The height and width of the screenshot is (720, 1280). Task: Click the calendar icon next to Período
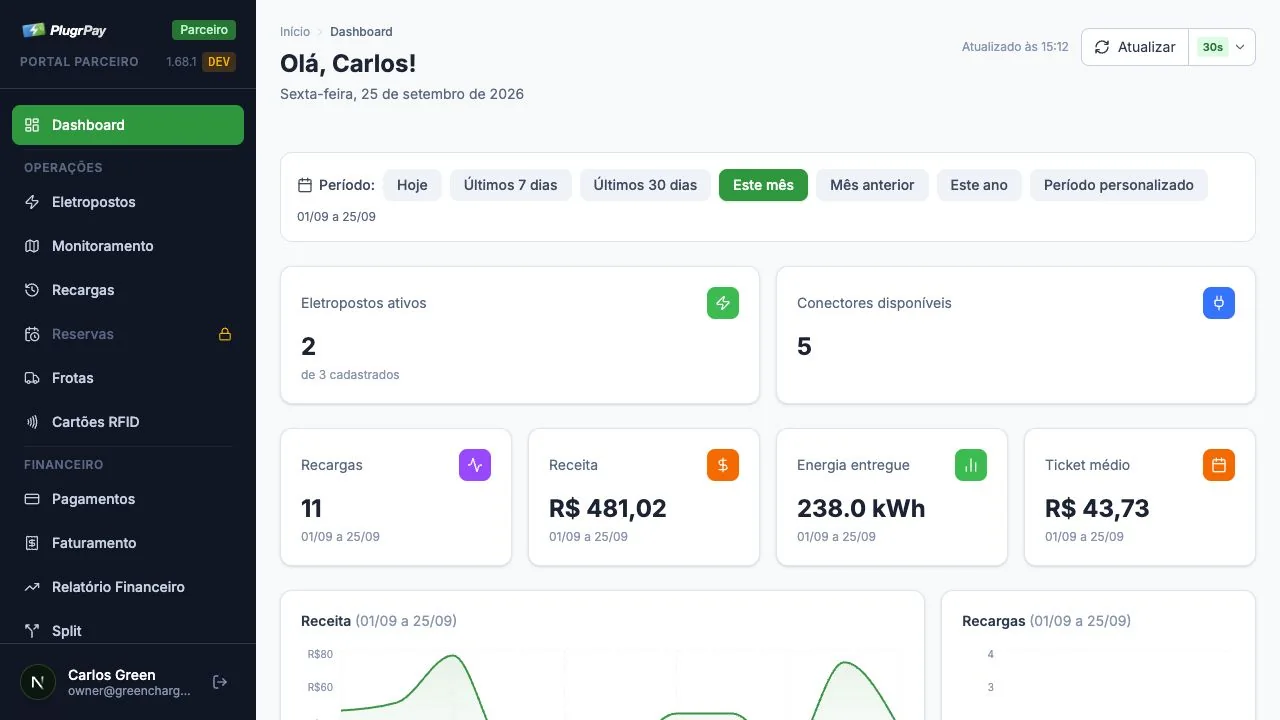tap(305, 185)
